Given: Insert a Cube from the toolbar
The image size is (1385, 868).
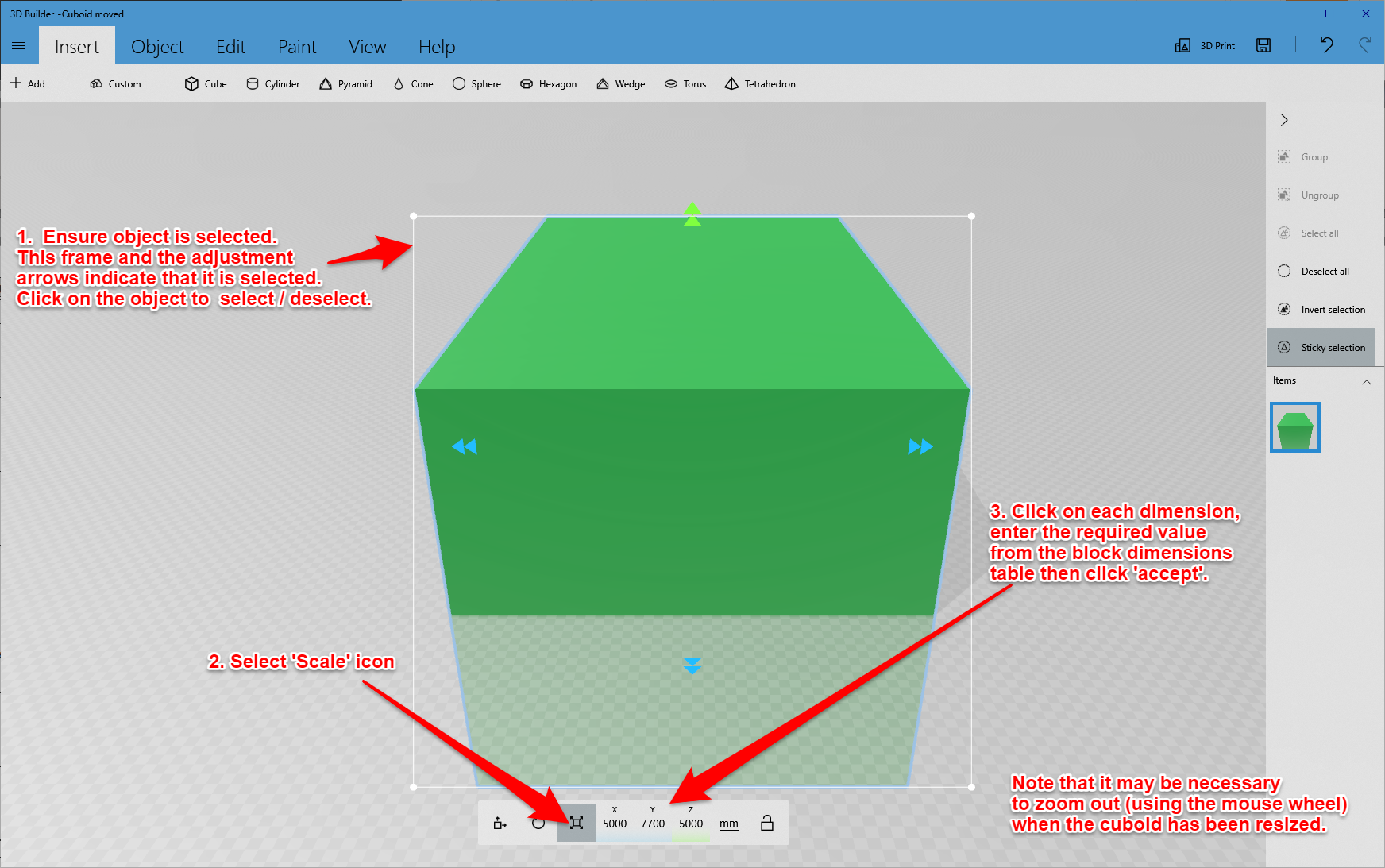Looking at the screenshot, I should coord(205,83).
